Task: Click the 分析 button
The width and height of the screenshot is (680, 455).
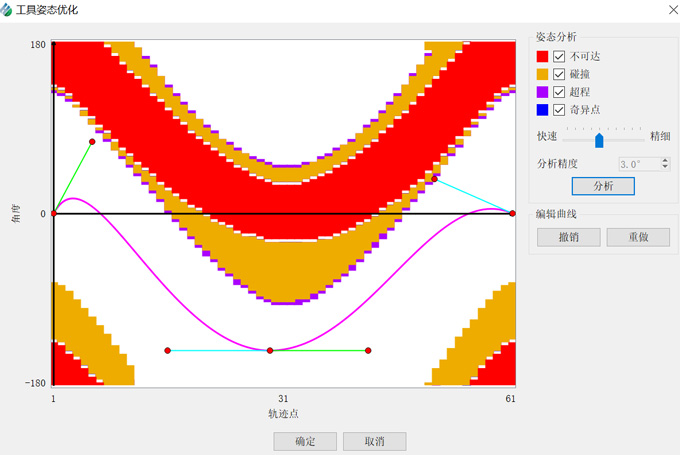Action: point(603,186)
